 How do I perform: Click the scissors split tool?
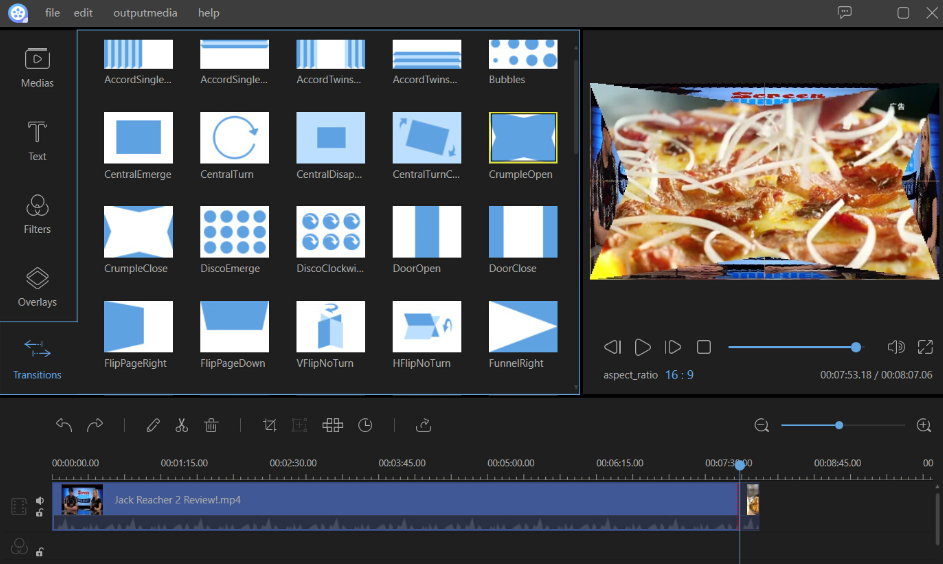[181, 425]
